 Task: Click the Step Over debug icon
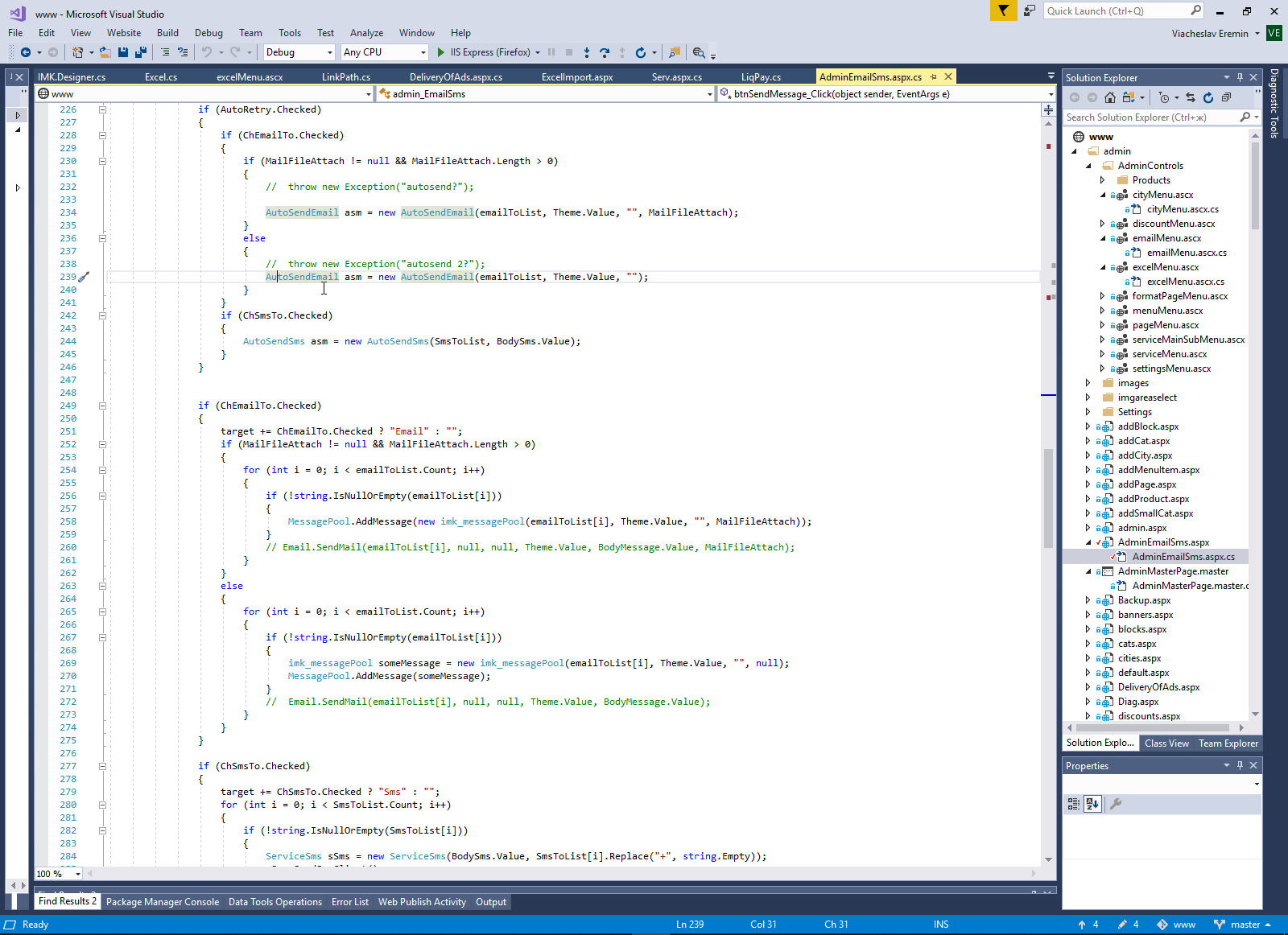[605, 52]
